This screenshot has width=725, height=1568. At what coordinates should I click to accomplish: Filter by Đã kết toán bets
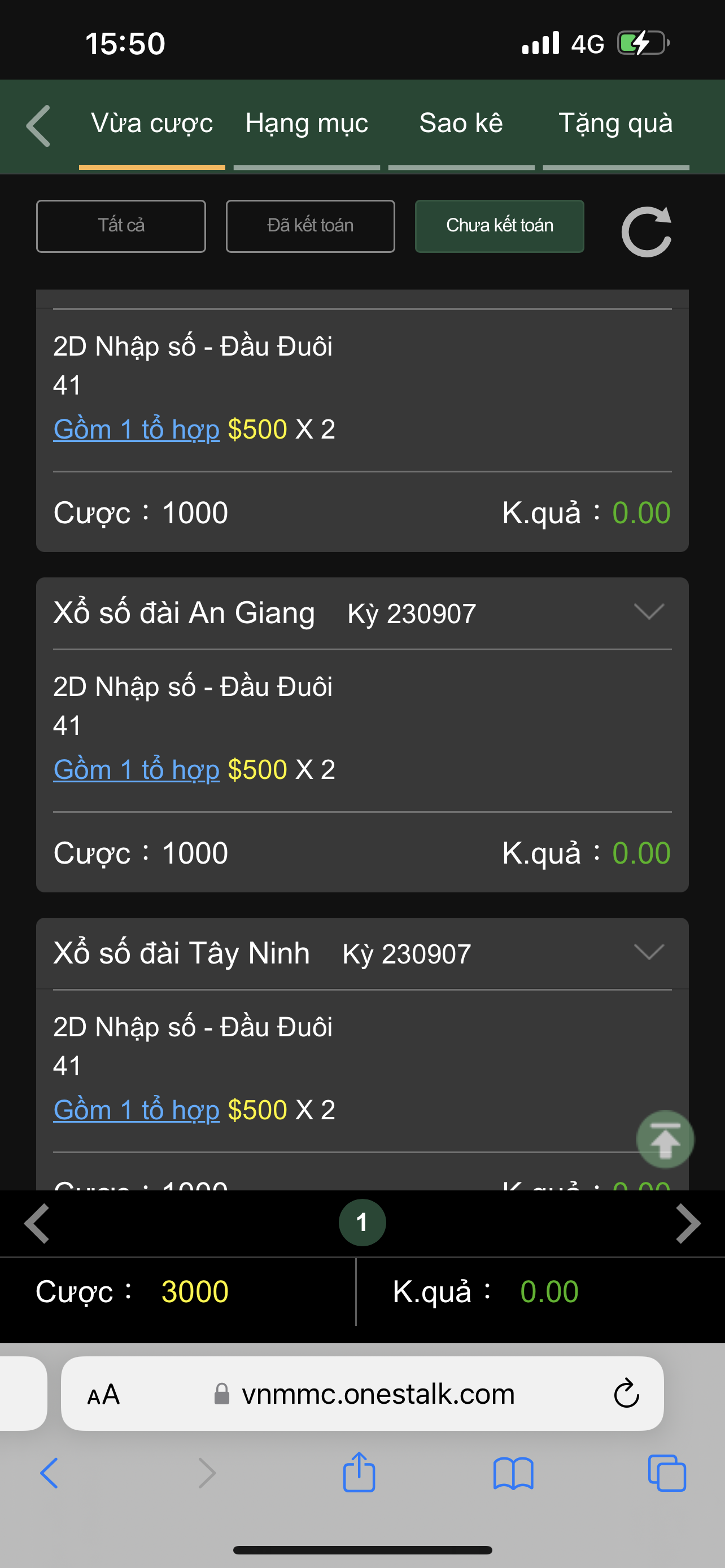(311, 226)
